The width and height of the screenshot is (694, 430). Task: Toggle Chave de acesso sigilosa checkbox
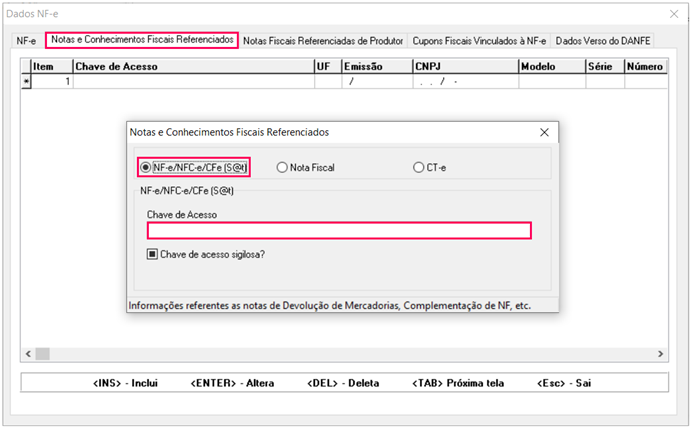pos(152,254)
